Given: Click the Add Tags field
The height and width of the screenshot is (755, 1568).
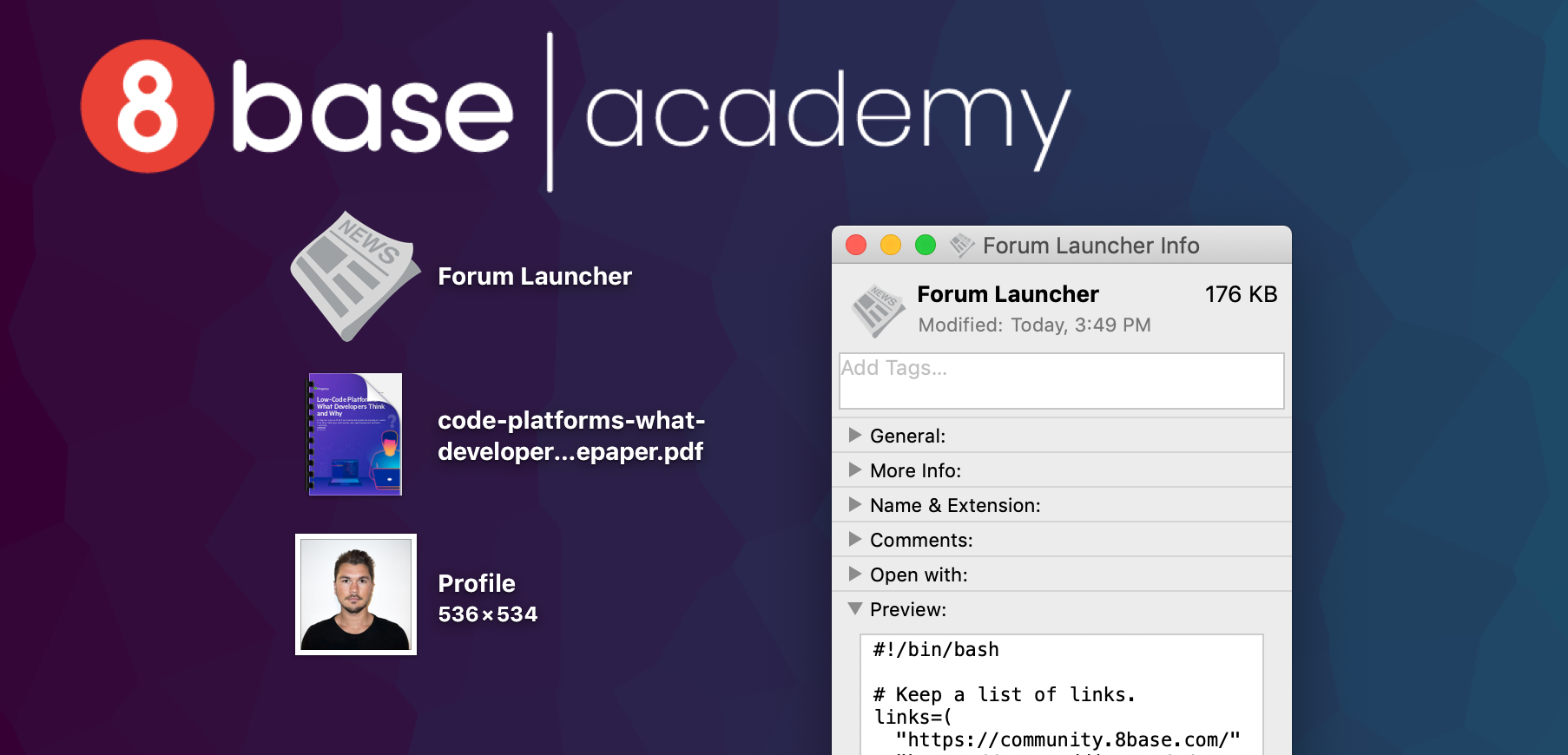Looking at the screenshot, I should pyautogui.click(x=1061, y=380).
